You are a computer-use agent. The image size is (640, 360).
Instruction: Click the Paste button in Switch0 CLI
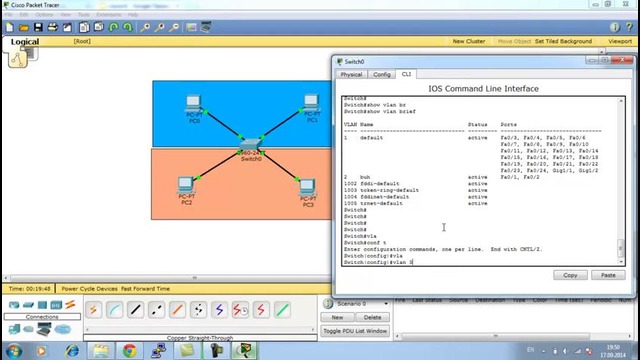point(608,275)
